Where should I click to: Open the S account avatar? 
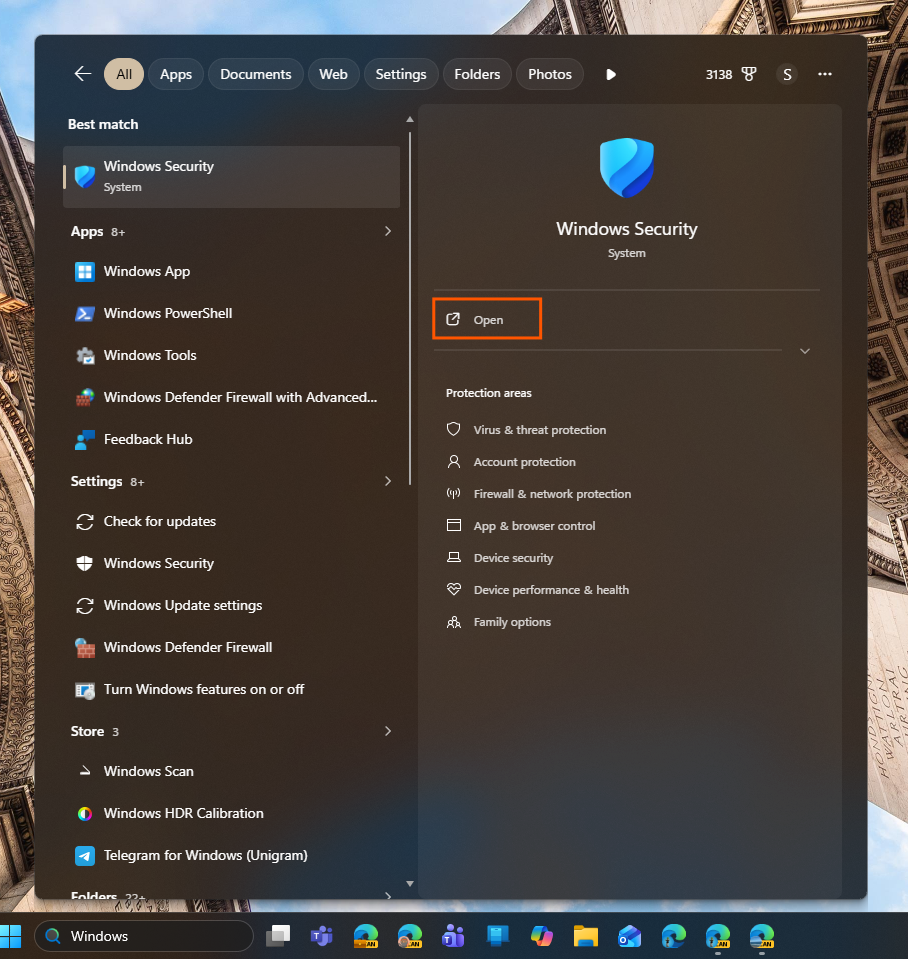787,74
